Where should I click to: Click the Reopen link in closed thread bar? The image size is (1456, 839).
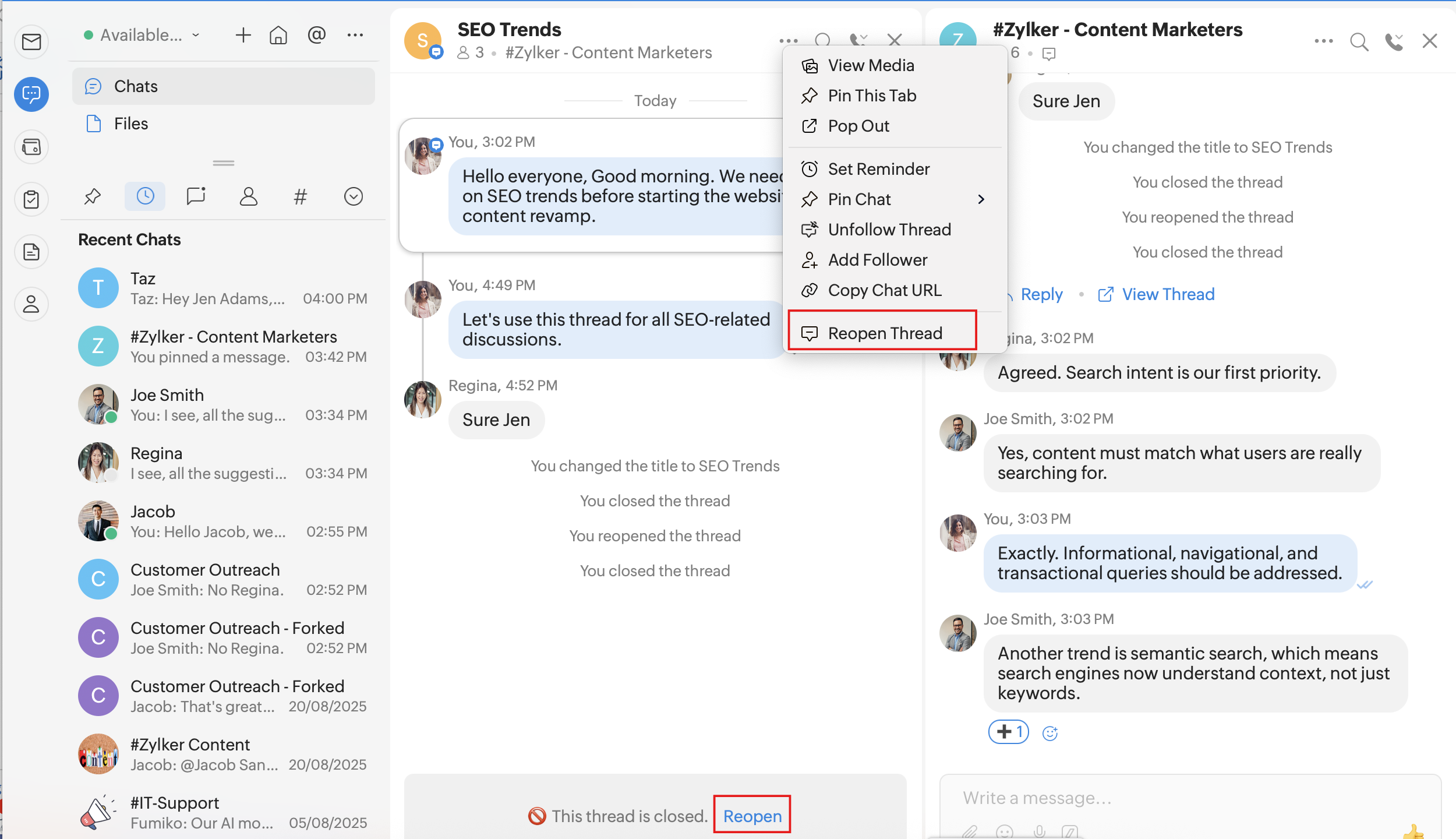[x=752, y=816]
